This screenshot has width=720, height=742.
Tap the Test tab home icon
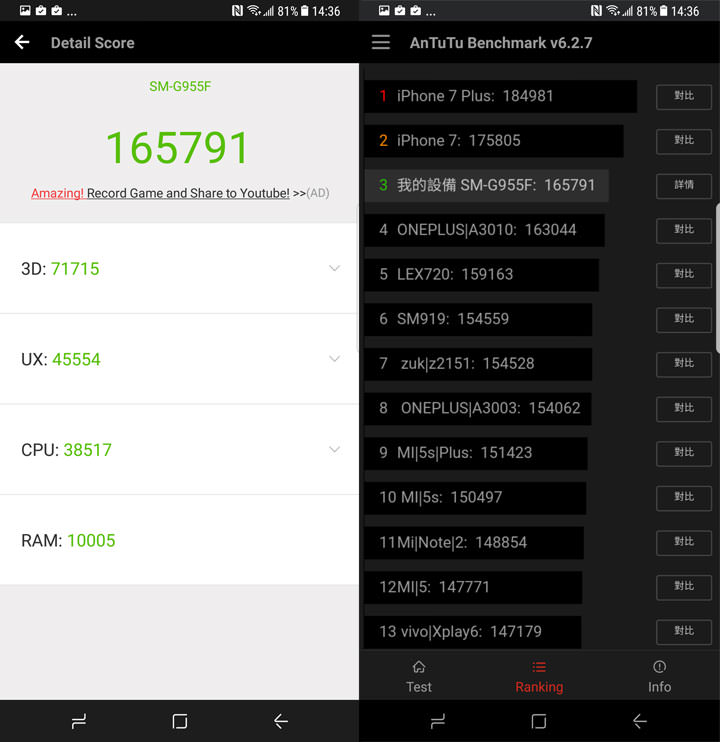[x=419, y=667]
